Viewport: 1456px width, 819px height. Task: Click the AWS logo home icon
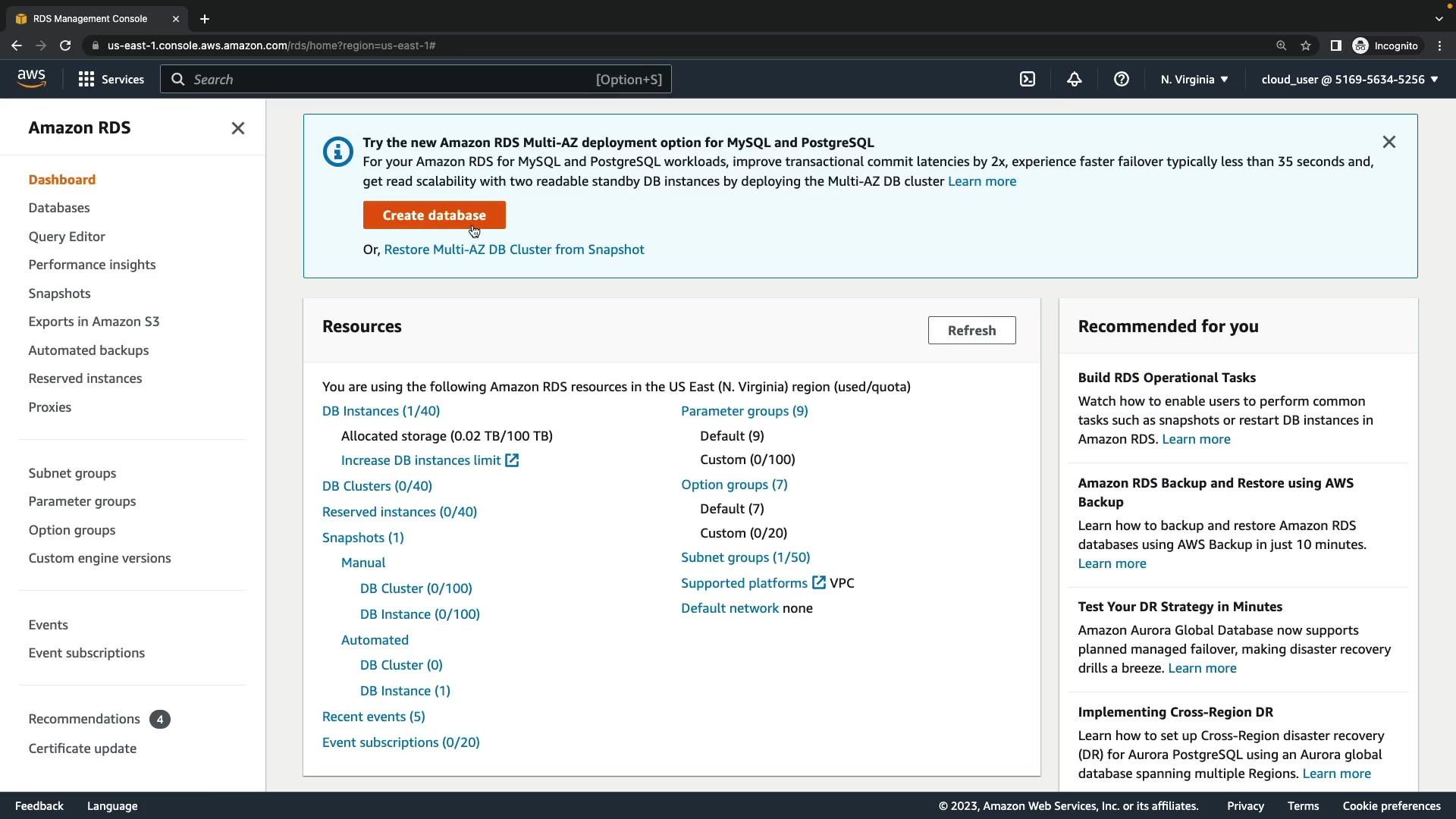click(x=31, y=79)
